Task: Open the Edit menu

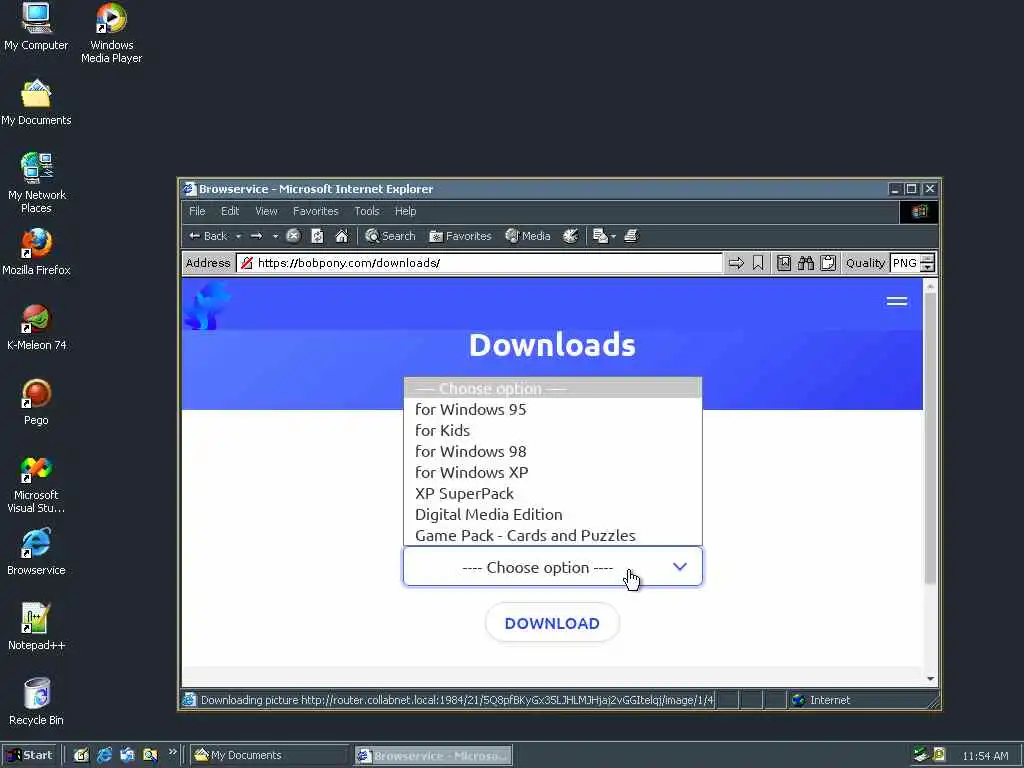Action: [x=230, y=211]
